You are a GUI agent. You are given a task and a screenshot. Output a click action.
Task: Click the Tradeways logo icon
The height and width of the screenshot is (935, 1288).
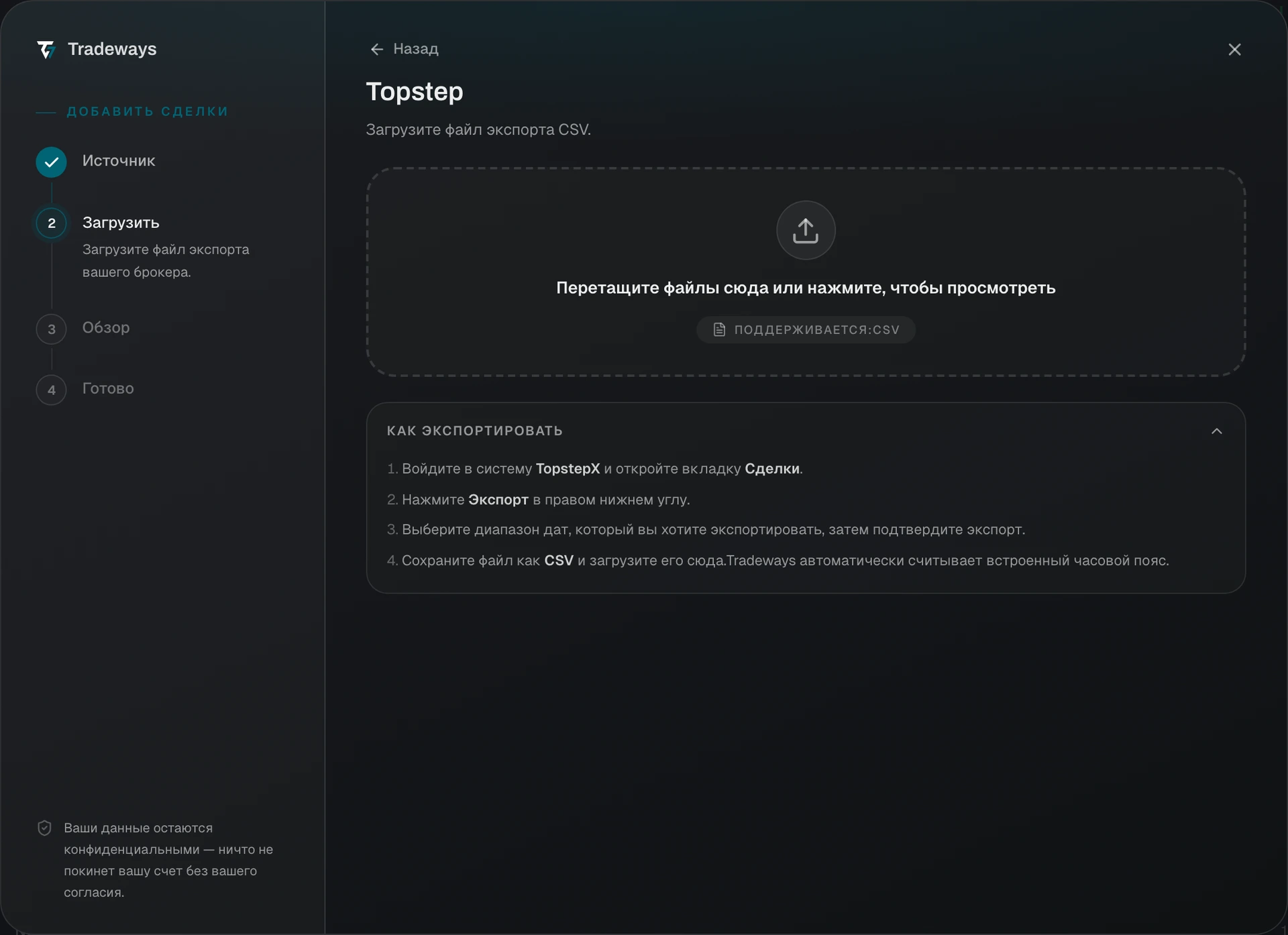[46, 50]
